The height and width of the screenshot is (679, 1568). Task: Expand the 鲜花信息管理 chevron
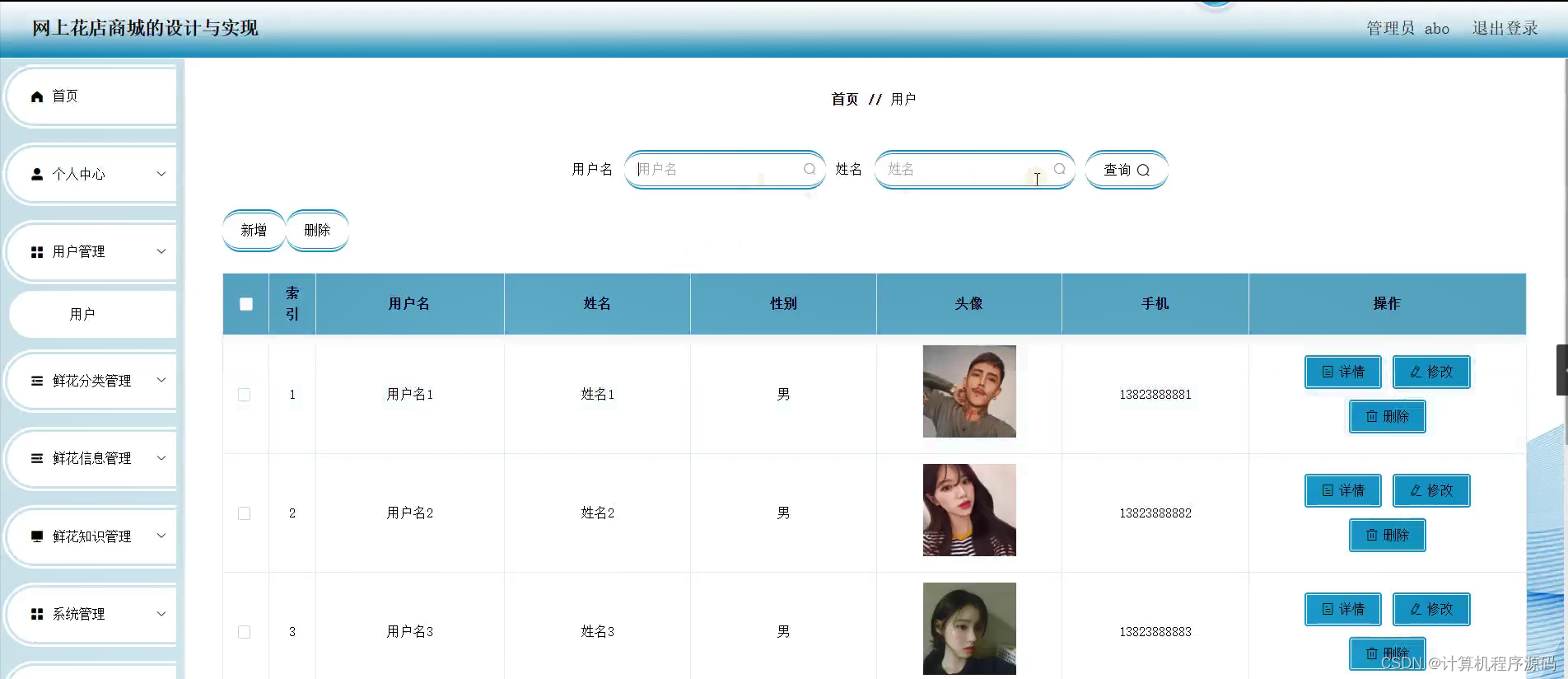pos(161,457)
